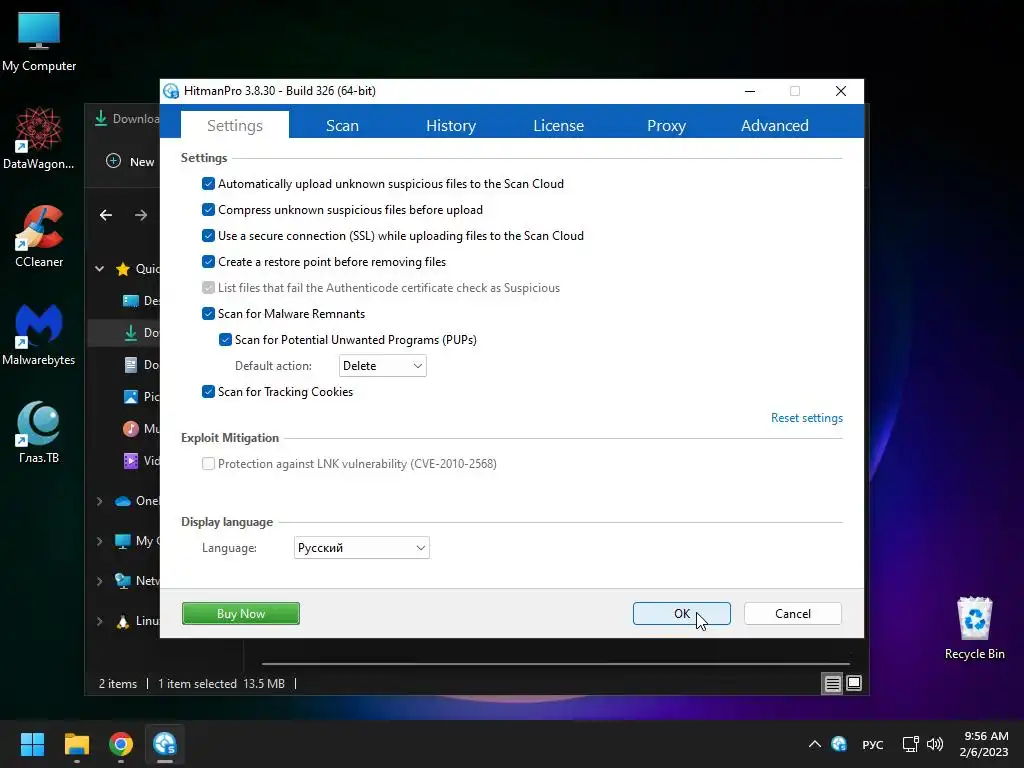This screenshot has width=1024, height=768.
Task: Open the Глаз.ТВ desktop shortcut
Action: pyautogui.click(x=39, y=432)
